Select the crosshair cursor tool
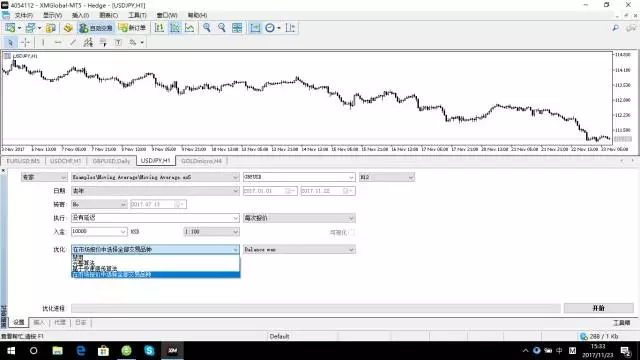 [25, 42]
